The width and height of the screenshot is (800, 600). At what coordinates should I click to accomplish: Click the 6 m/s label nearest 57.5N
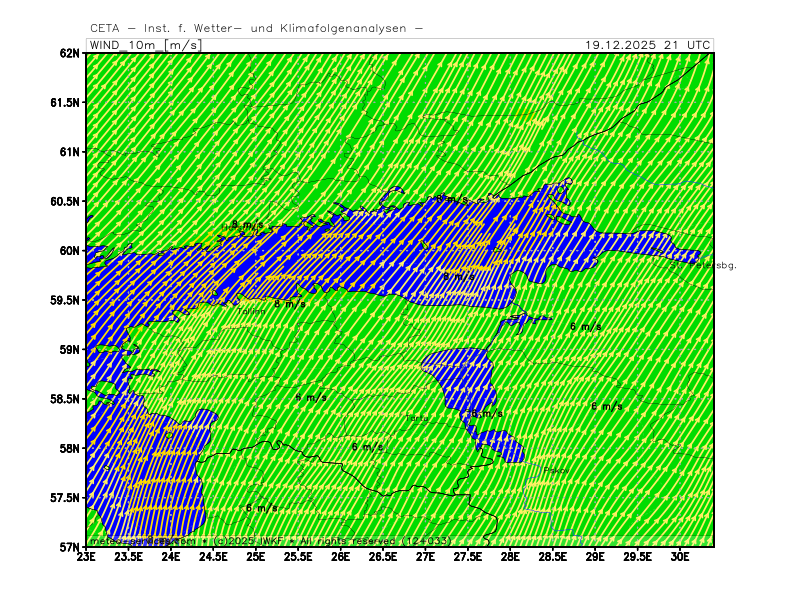click(x=261, y=508)
